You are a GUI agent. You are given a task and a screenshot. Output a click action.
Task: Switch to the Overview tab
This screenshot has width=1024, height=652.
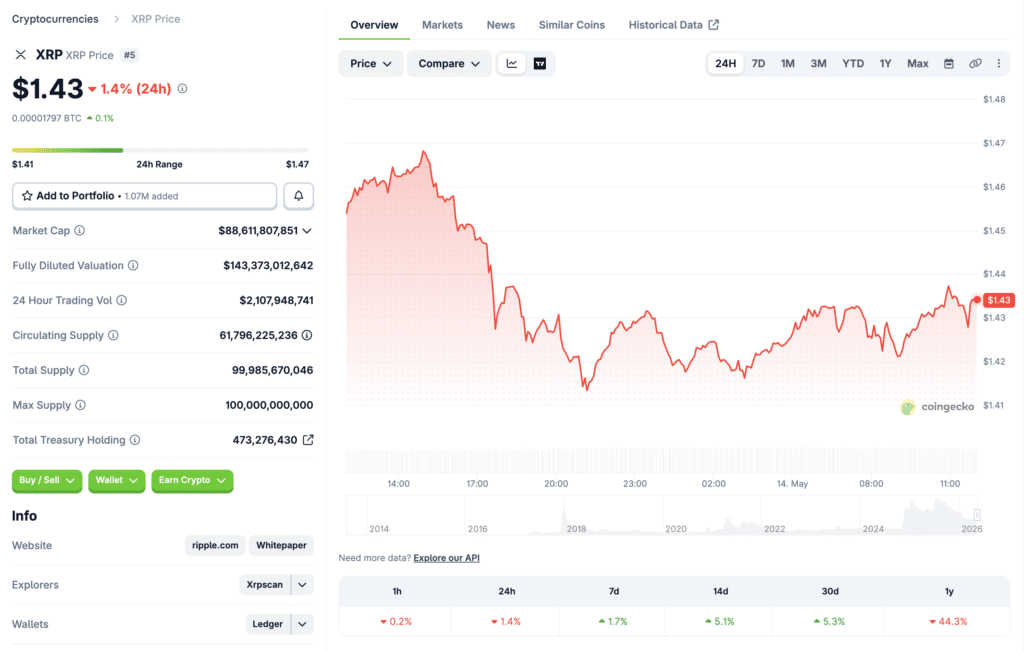374,25
